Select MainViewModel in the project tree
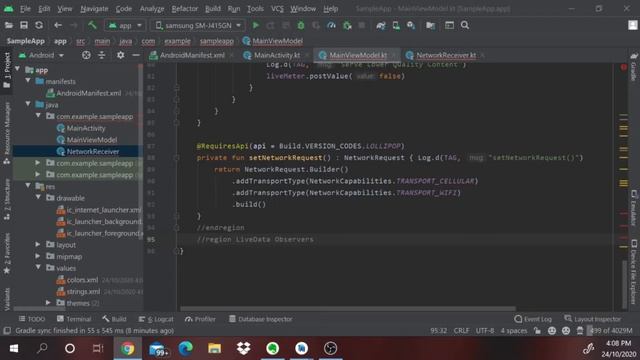The image size is (640, 360). tap(92, 140)
